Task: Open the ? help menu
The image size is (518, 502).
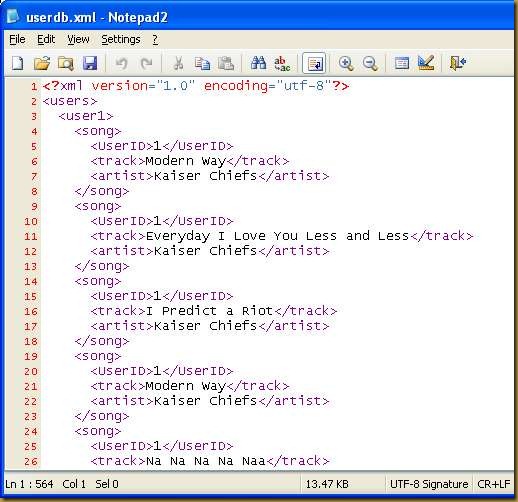Action: pos(155,39)
